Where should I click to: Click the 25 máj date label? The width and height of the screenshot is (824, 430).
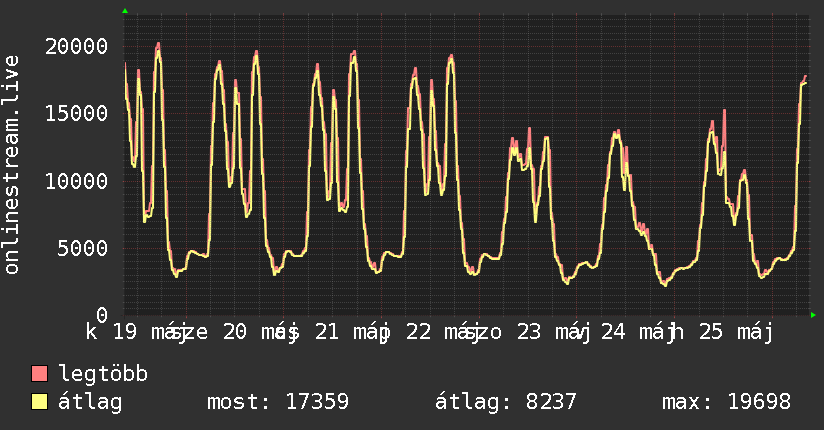pyautogui.click(x=736, y=333)
